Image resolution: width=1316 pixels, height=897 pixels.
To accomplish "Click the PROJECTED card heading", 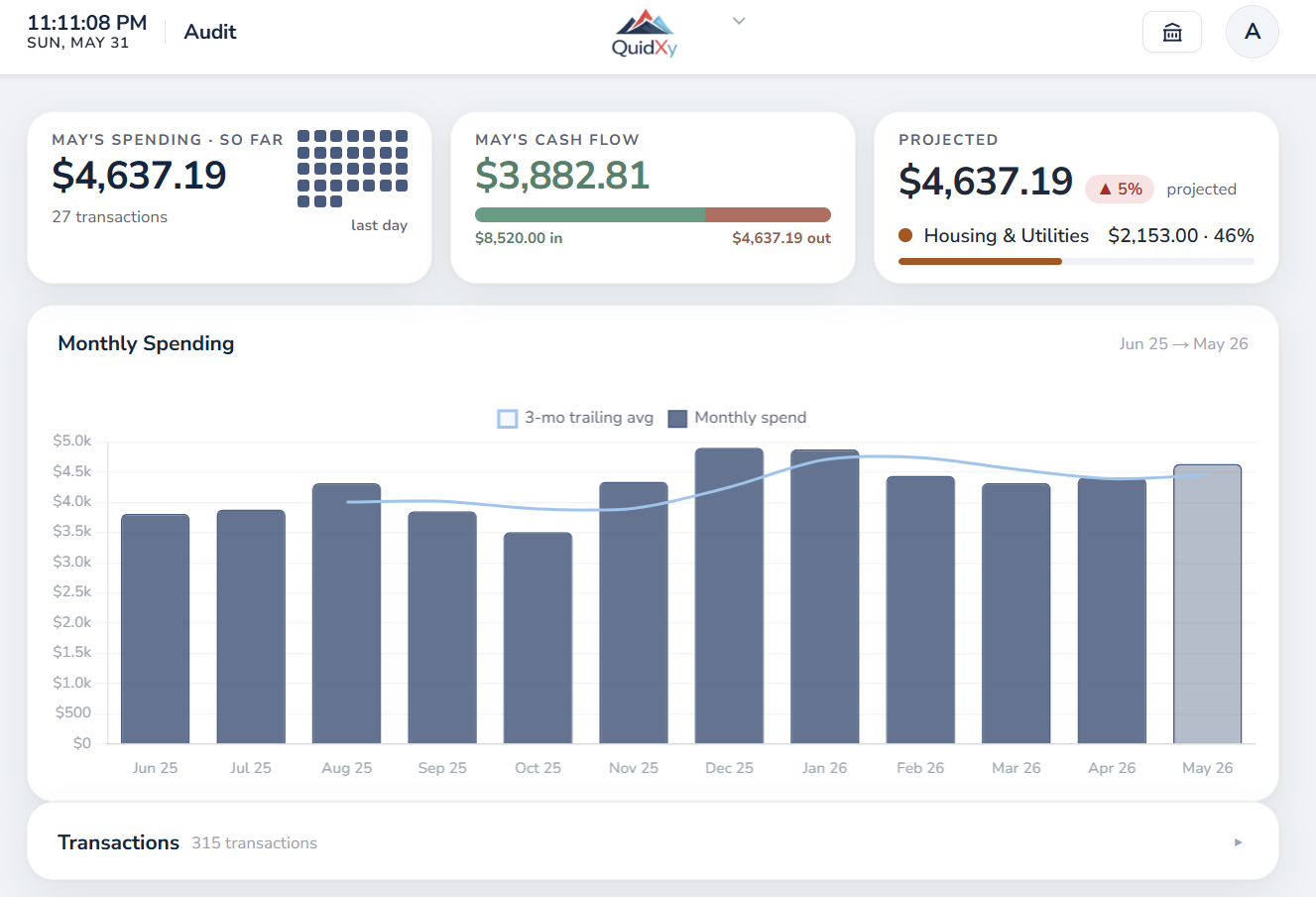I will pos(948,140).
